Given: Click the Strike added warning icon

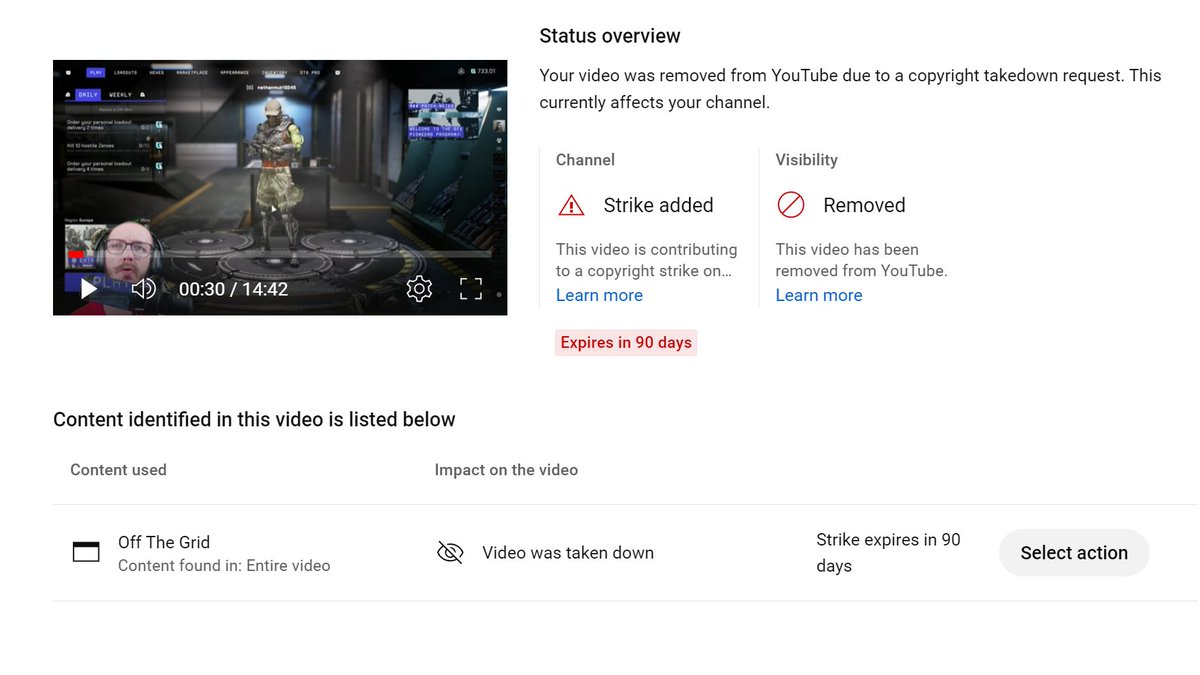Looking at the screenshot, I should click(571, 205).
